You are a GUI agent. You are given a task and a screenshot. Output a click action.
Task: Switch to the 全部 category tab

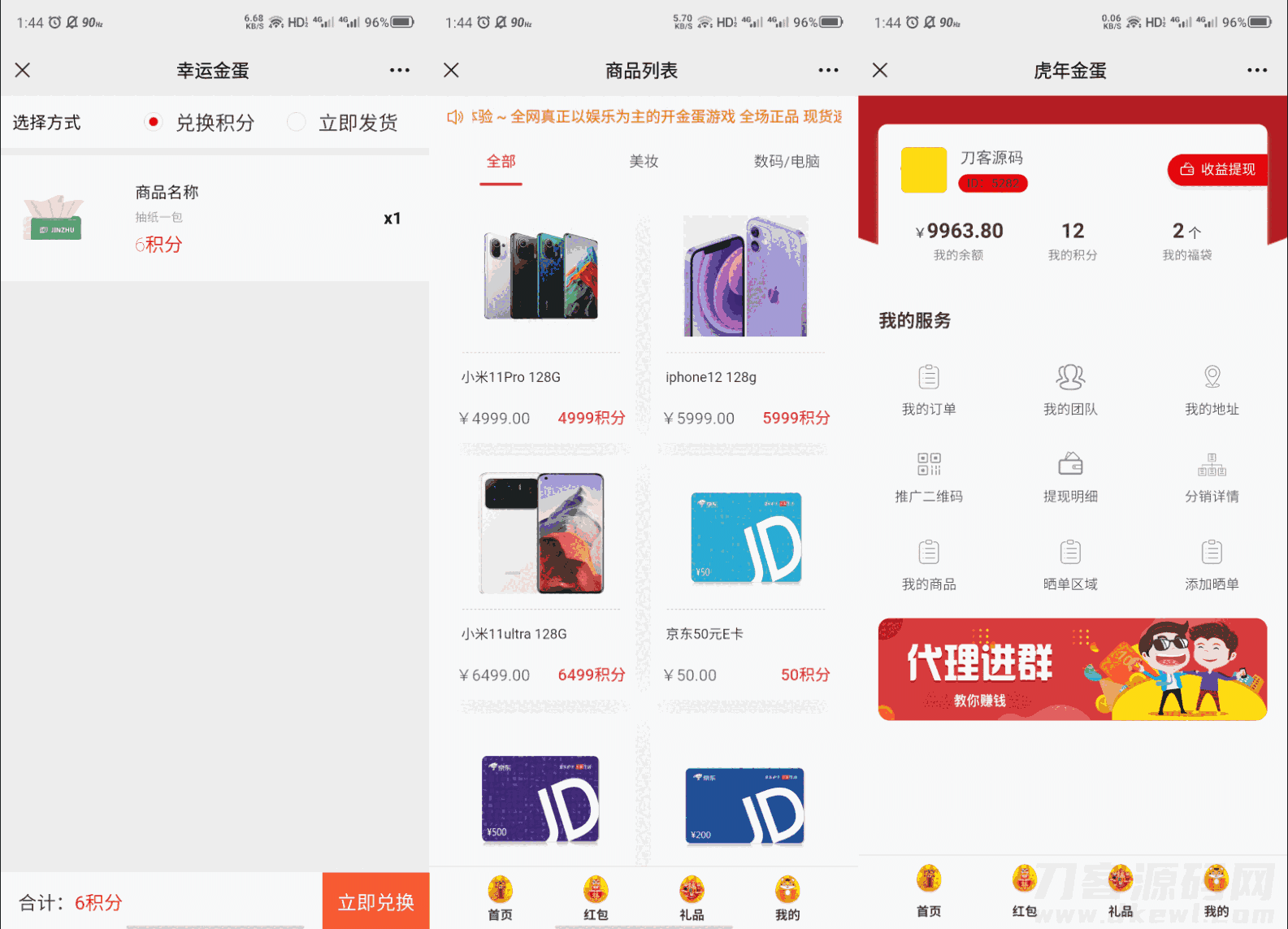tap(501, 161)
